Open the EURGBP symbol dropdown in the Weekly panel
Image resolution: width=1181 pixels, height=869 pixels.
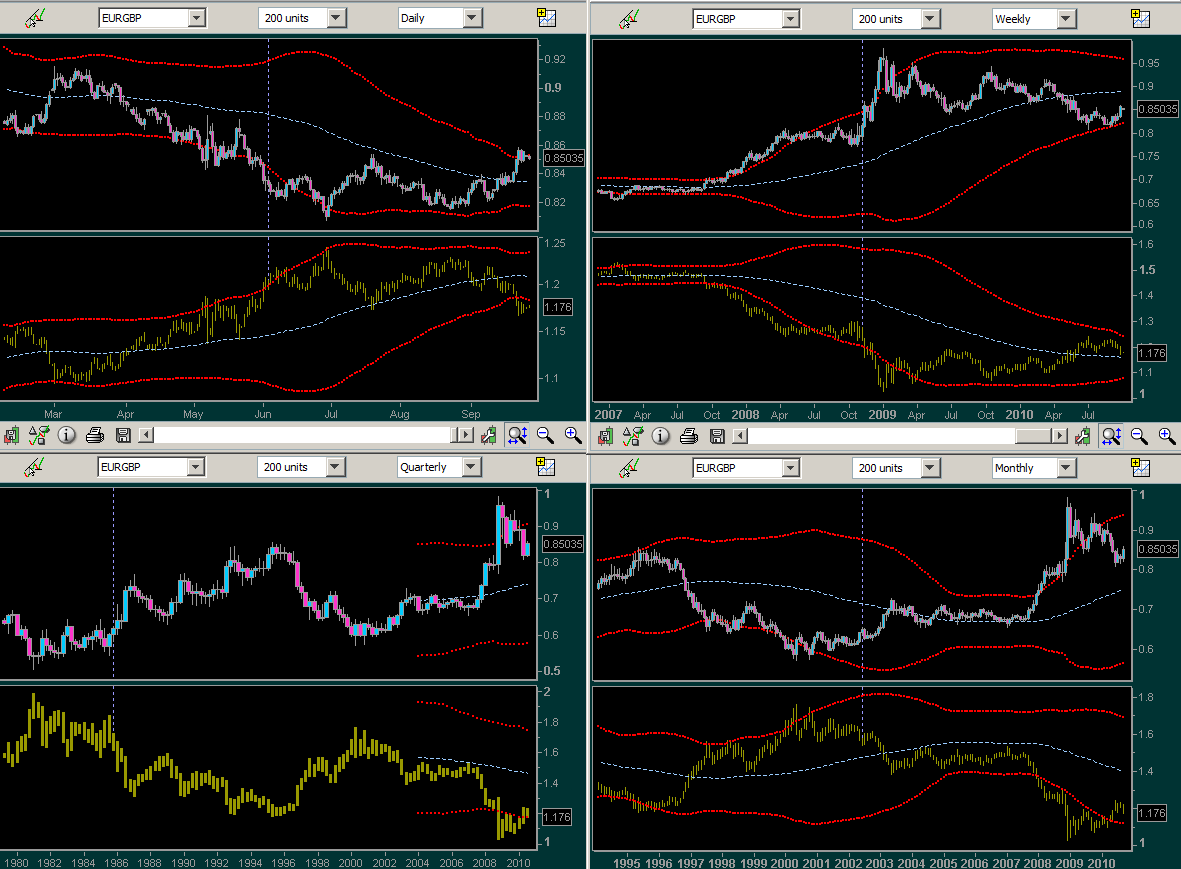pyautogui.click(x=791, y=19)
